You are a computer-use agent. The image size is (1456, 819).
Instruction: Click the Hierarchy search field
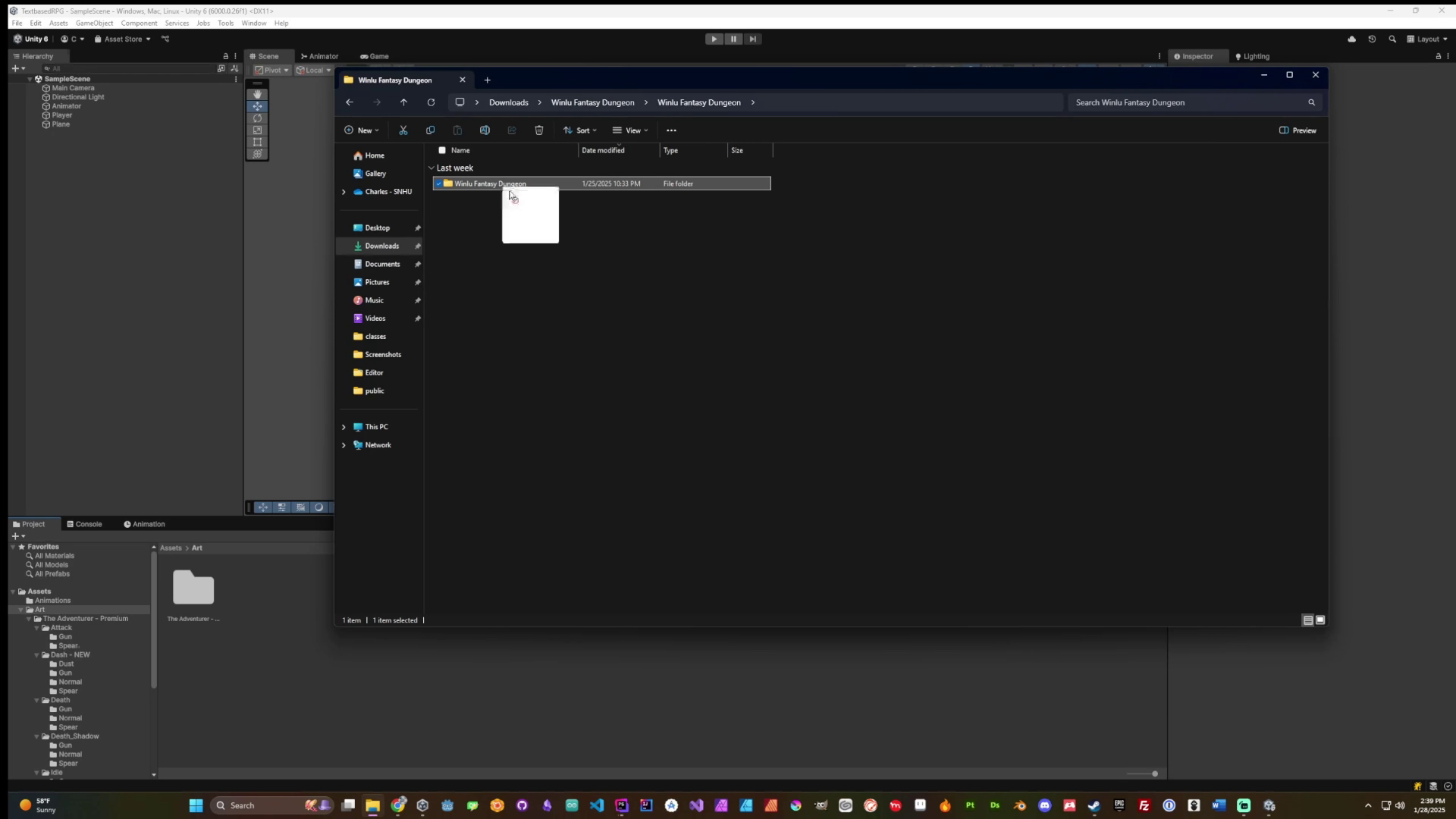coord(129,68)
